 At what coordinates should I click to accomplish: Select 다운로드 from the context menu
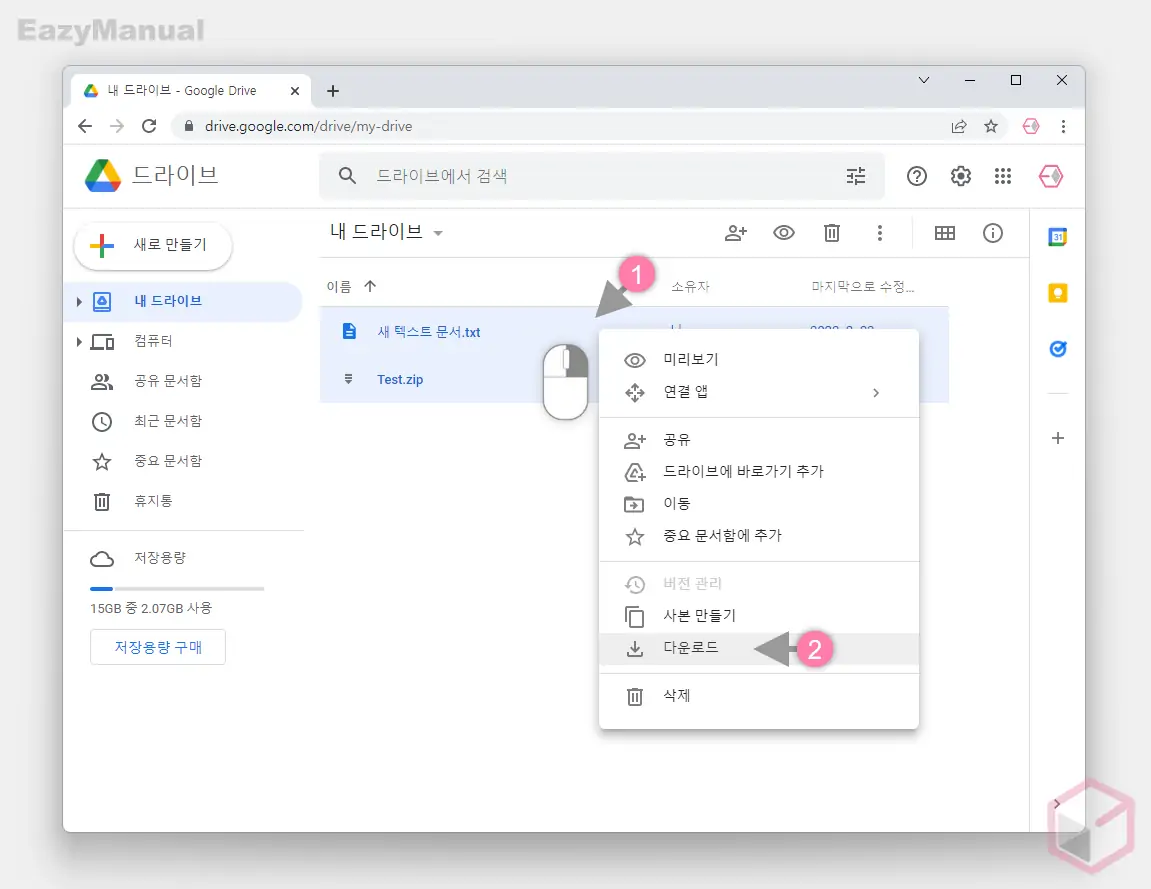point(693,648)
